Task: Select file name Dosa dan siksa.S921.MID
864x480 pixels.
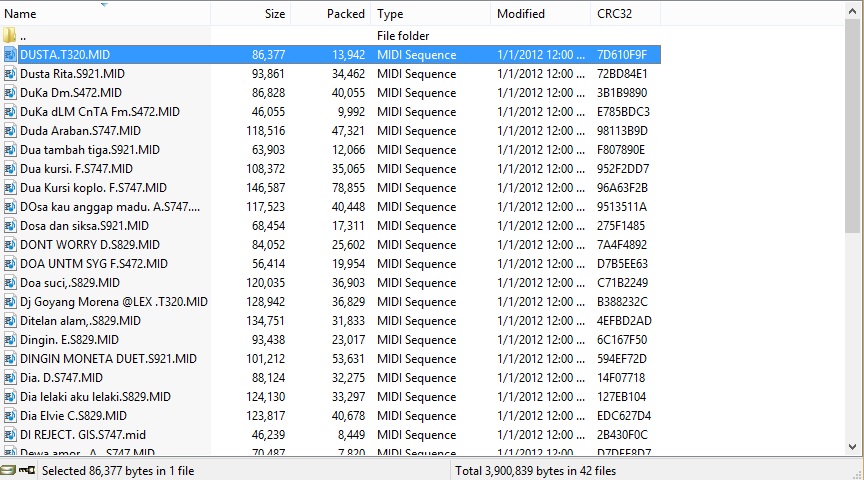Action: [x=84, y=225]
